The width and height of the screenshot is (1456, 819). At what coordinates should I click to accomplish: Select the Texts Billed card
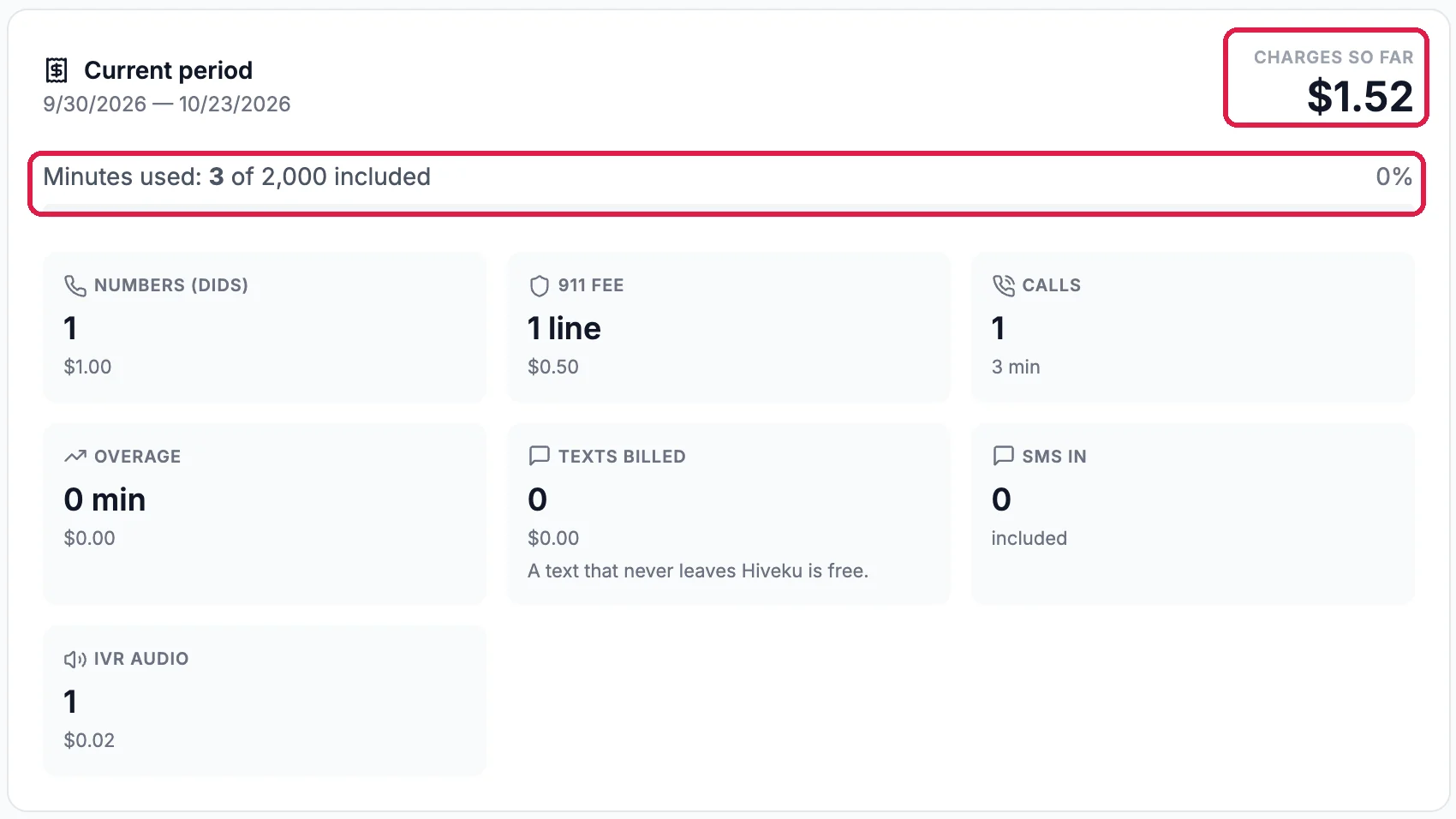(x=729, y=514)
